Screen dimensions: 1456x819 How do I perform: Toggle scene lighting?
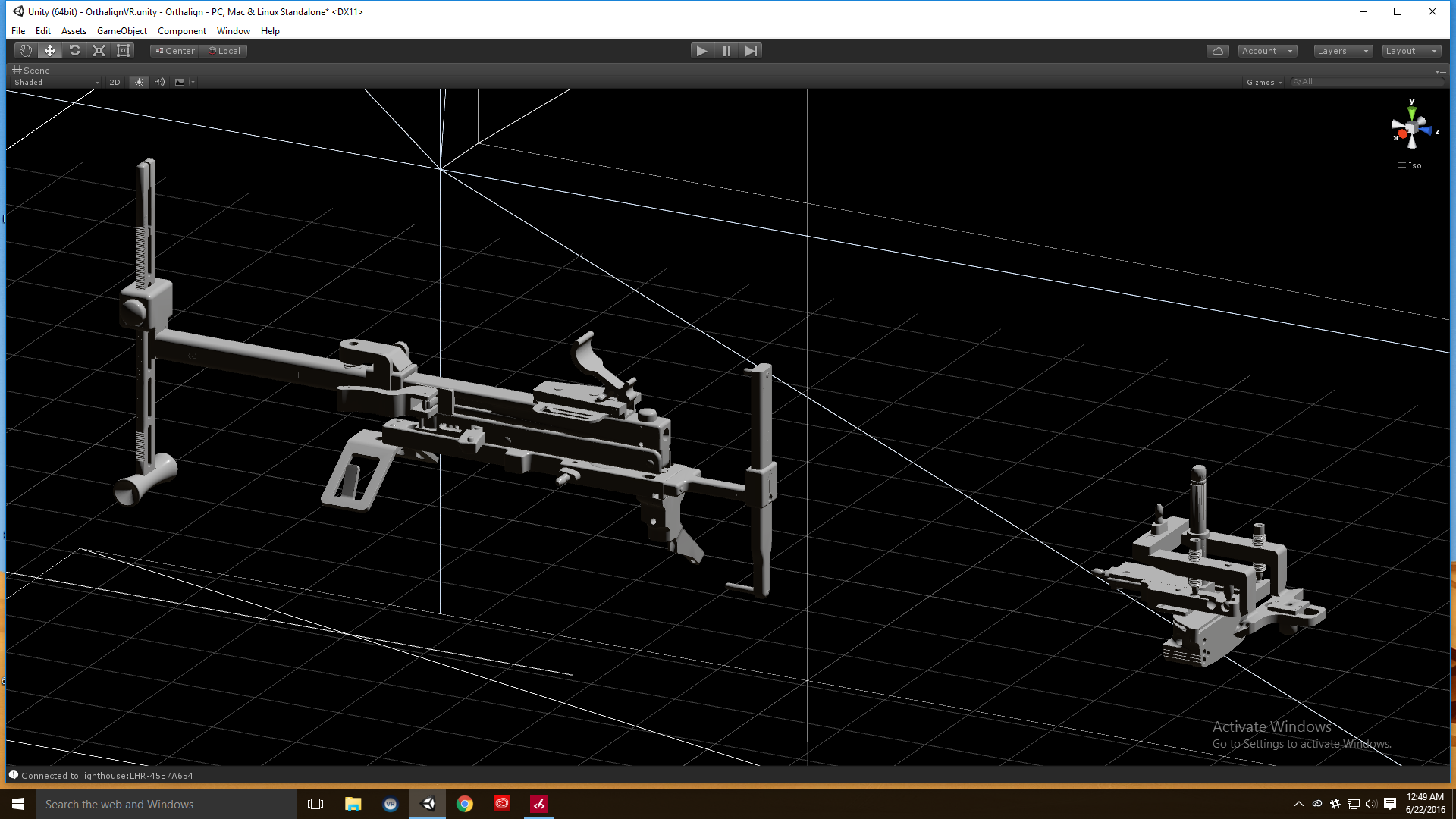tap(139, 82)
